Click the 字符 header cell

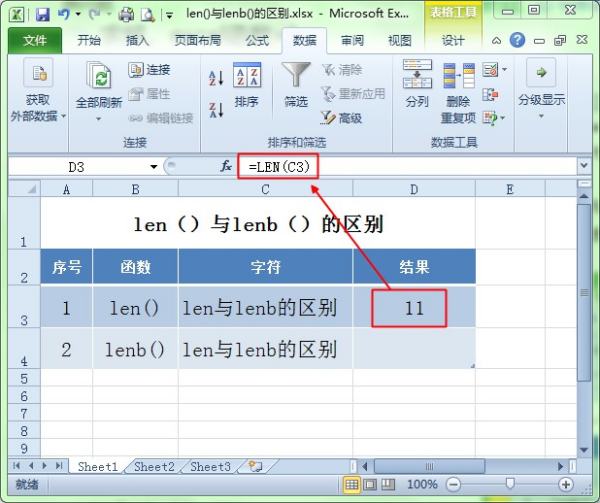265,267
